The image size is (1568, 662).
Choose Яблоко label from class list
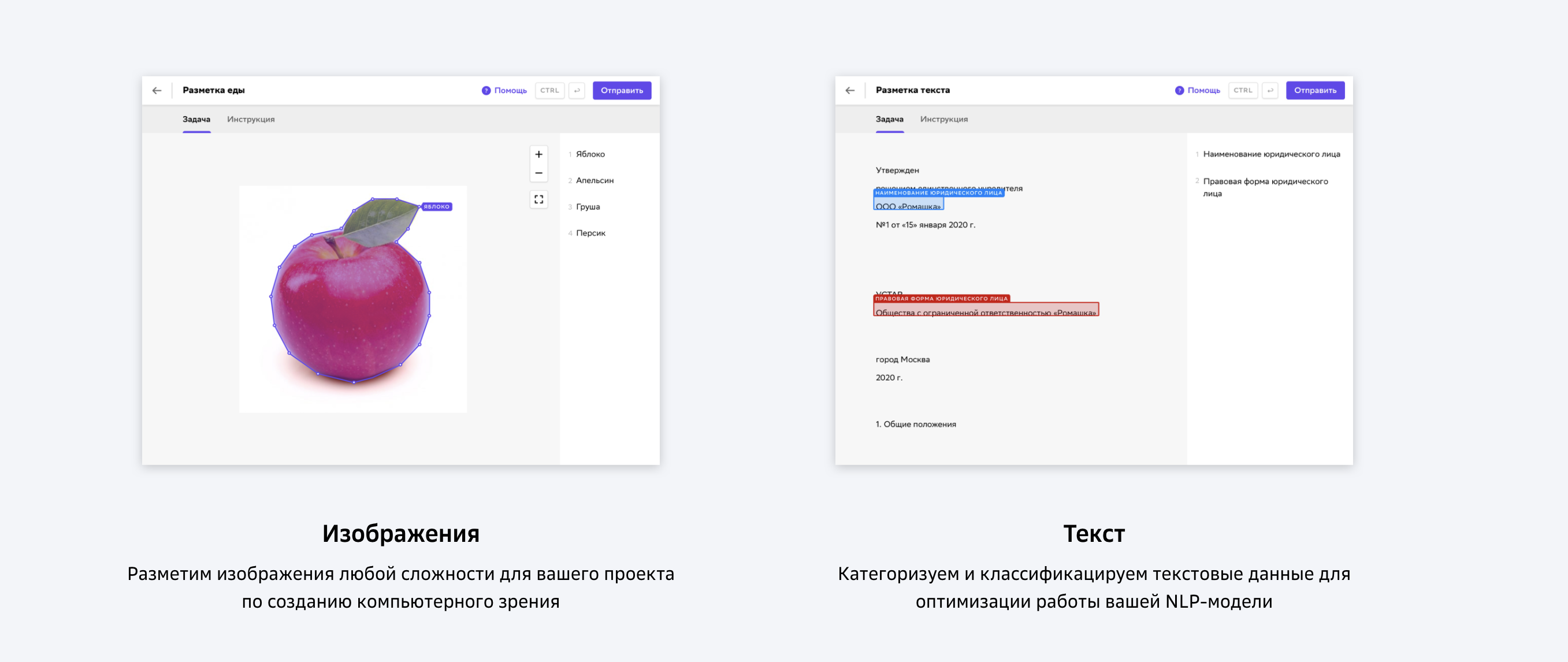coord(590,154)
